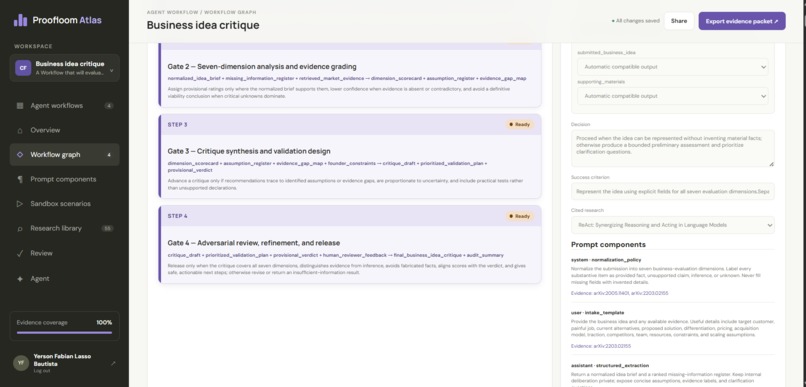Open the Cited research dropdown

coord(672,225)
